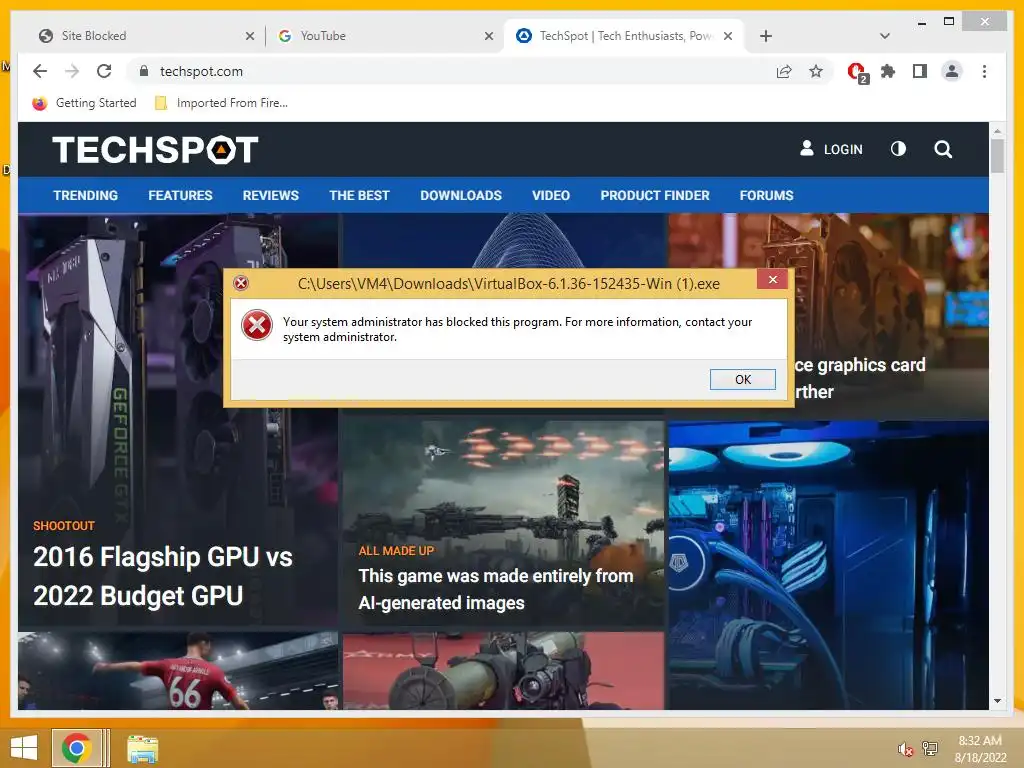Viewport: 1024px width, 768px height.
Task: Open the graphics card article headline
Action: 860,378
